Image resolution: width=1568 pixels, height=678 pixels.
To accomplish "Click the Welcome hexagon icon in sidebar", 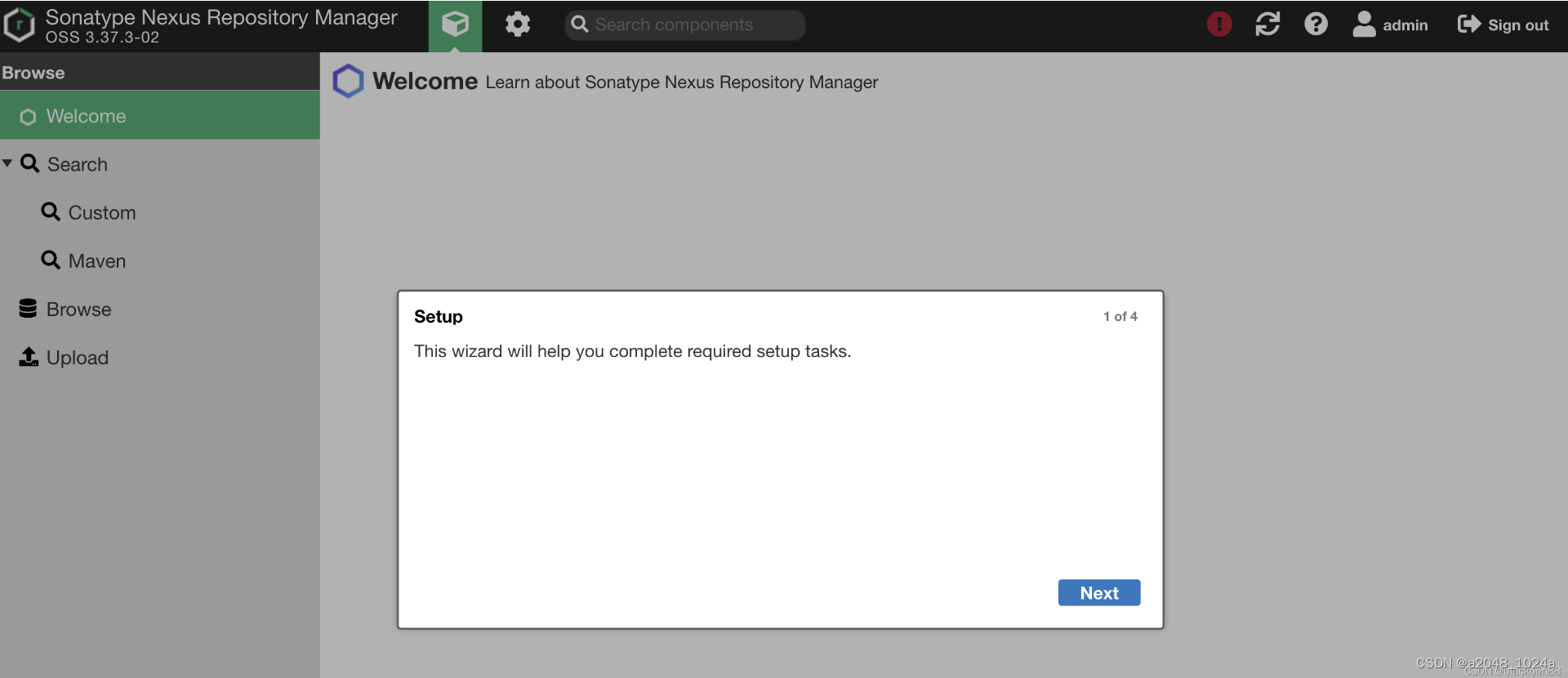I will (28, 117).
